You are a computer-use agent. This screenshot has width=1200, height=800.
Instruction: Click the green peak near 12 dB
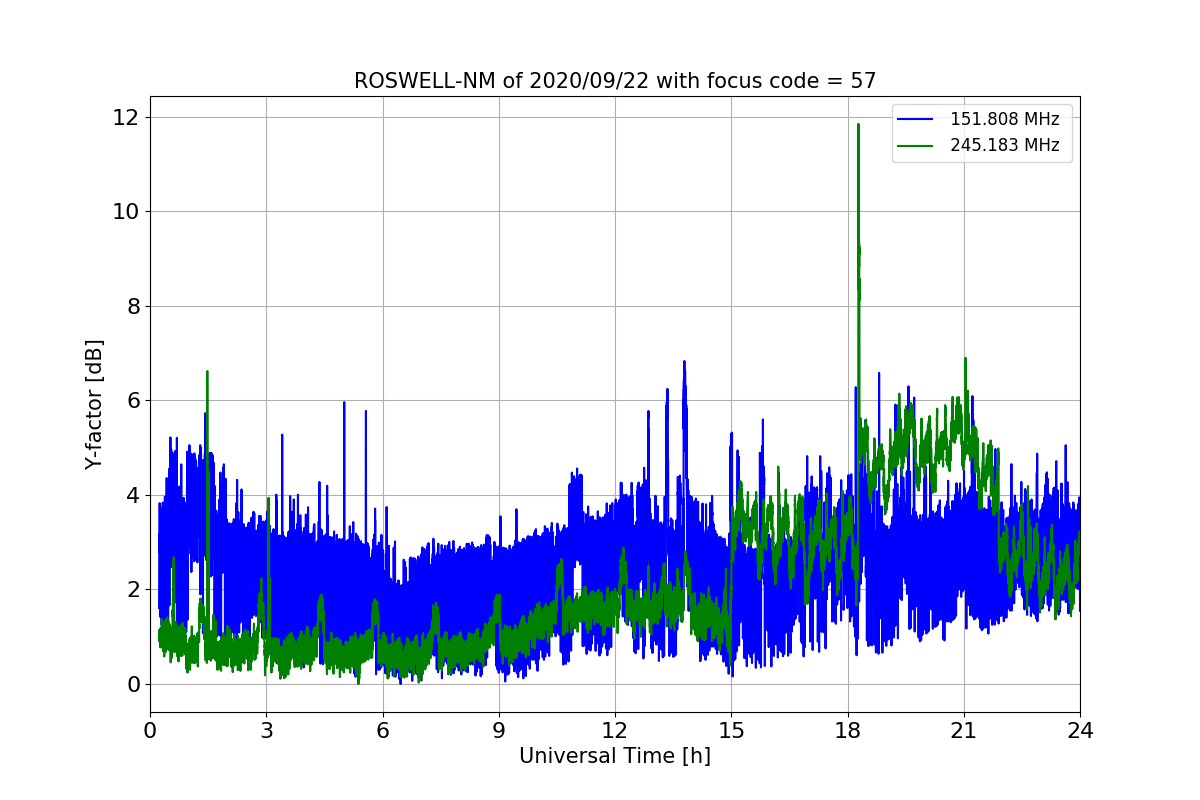[858, 126]
